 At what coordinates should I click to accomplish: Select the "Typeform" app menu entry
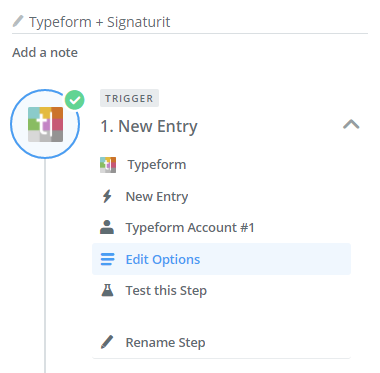coord(221,165)
